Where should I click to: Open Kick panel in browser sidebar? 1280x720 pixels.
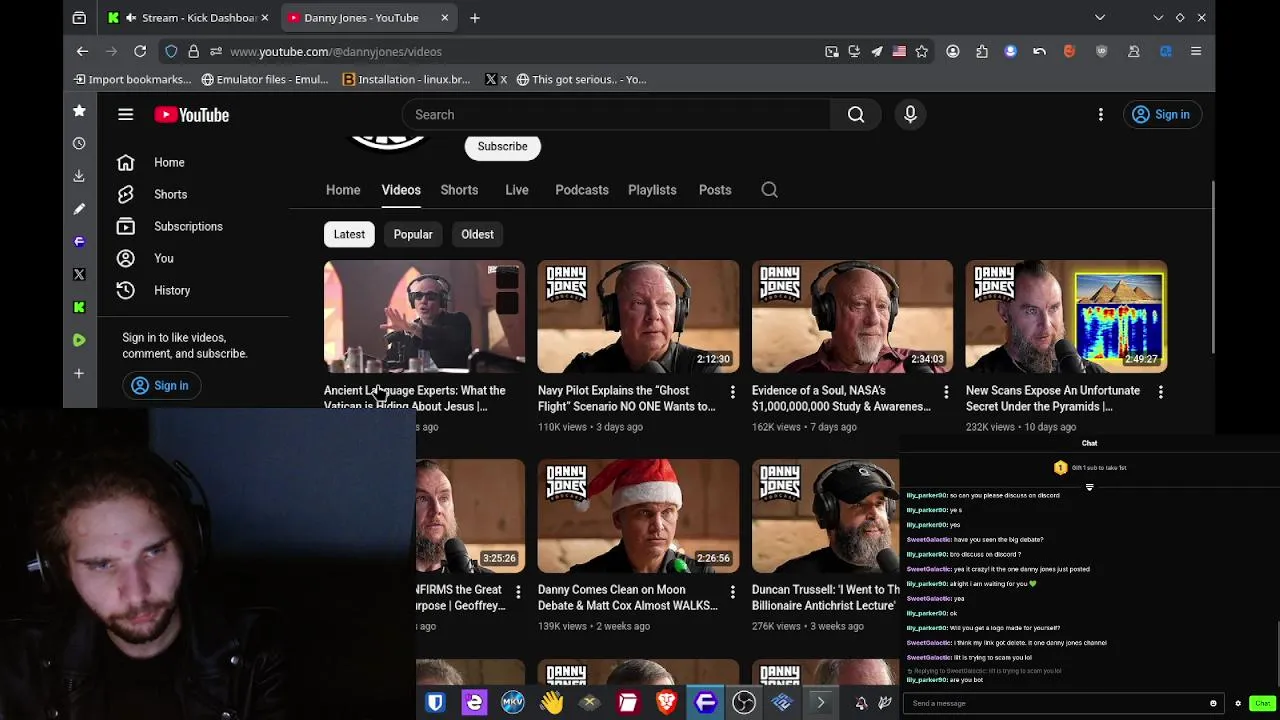79,307
